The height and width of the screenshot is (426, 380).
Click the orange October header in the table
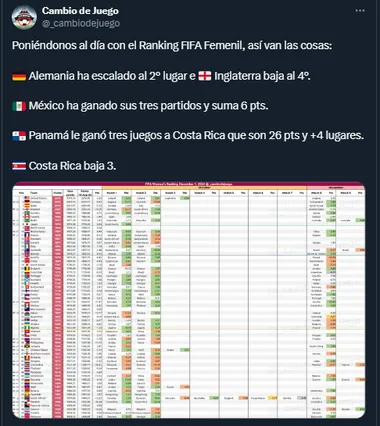point(204,188)
